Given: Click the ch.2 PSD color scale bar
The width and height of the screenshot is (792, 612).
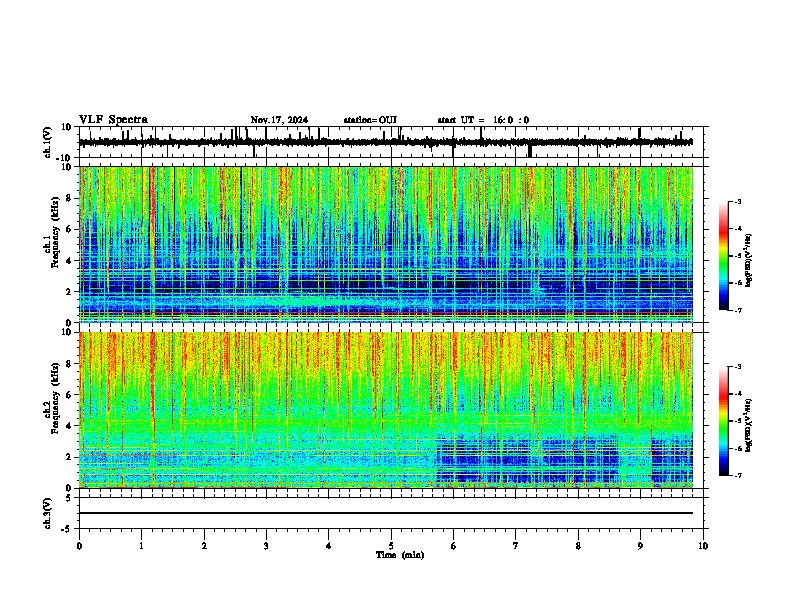Looking at the screenshot, I should click(723, 421).
